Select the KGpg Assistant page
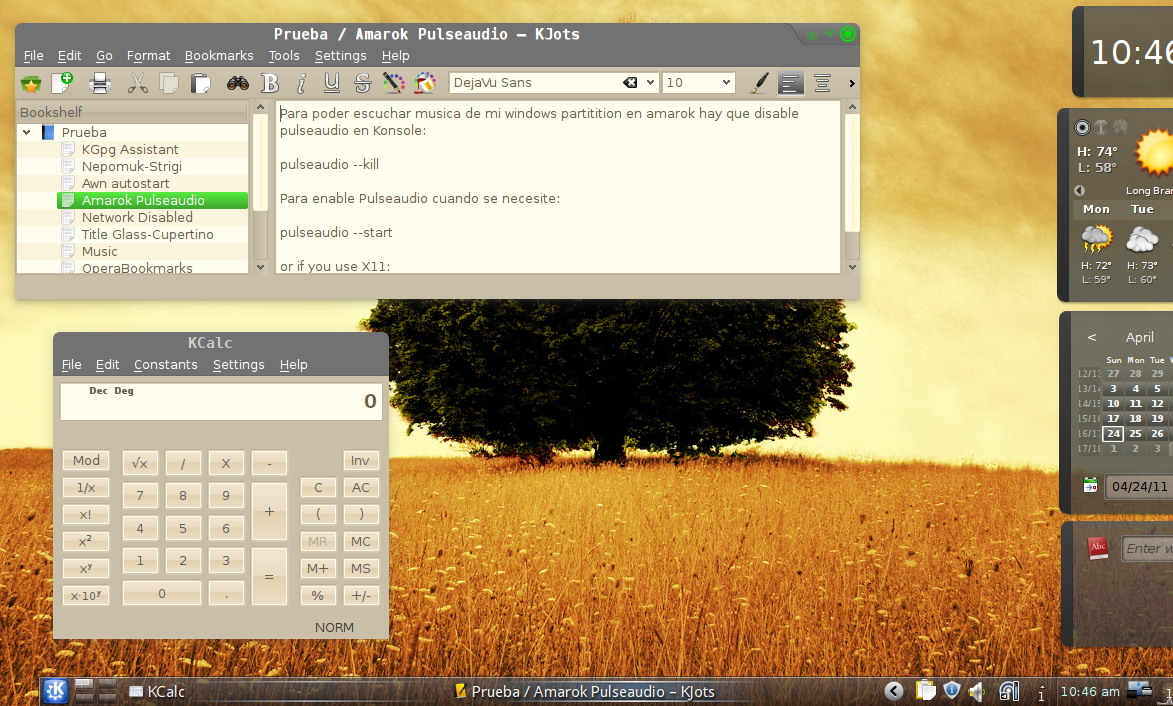The width and height of the screenshot is (1173, 706). tap(129, 150)
